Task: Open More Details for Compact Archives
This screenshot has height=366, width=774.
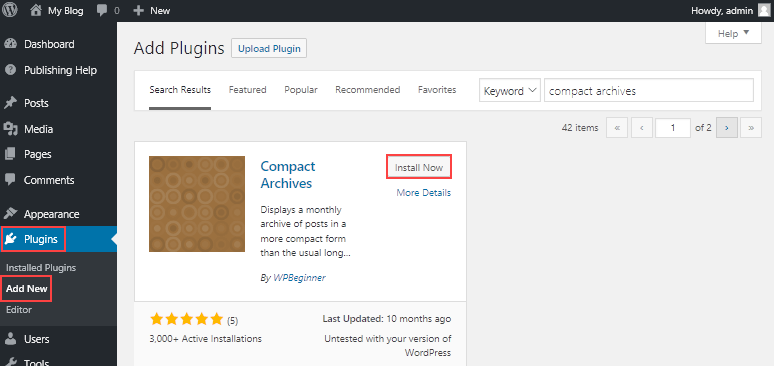Action: [424, 193]
